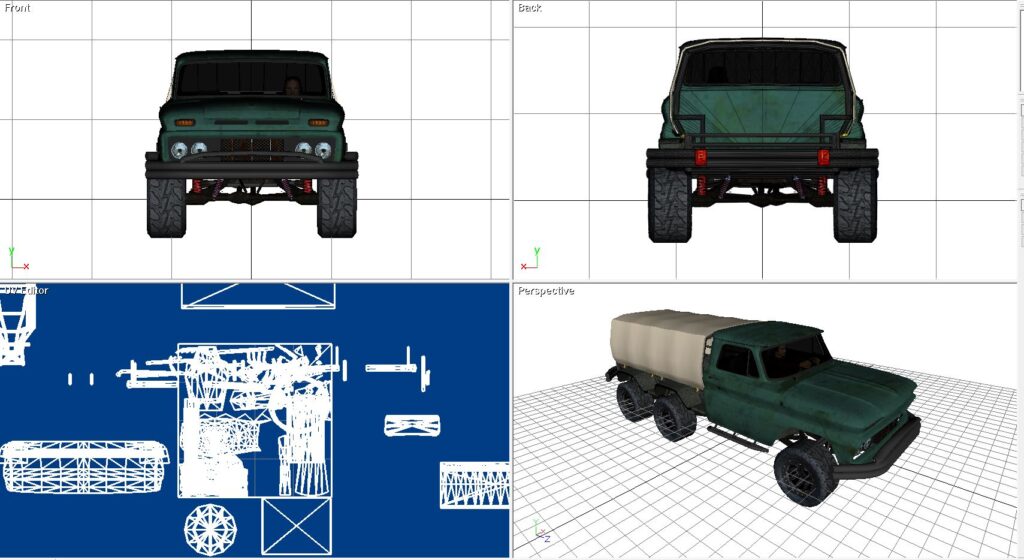1024x560 pixels.
Task: Select the Back viewport label
Action: pyautogui.click(x=530, y=8)
